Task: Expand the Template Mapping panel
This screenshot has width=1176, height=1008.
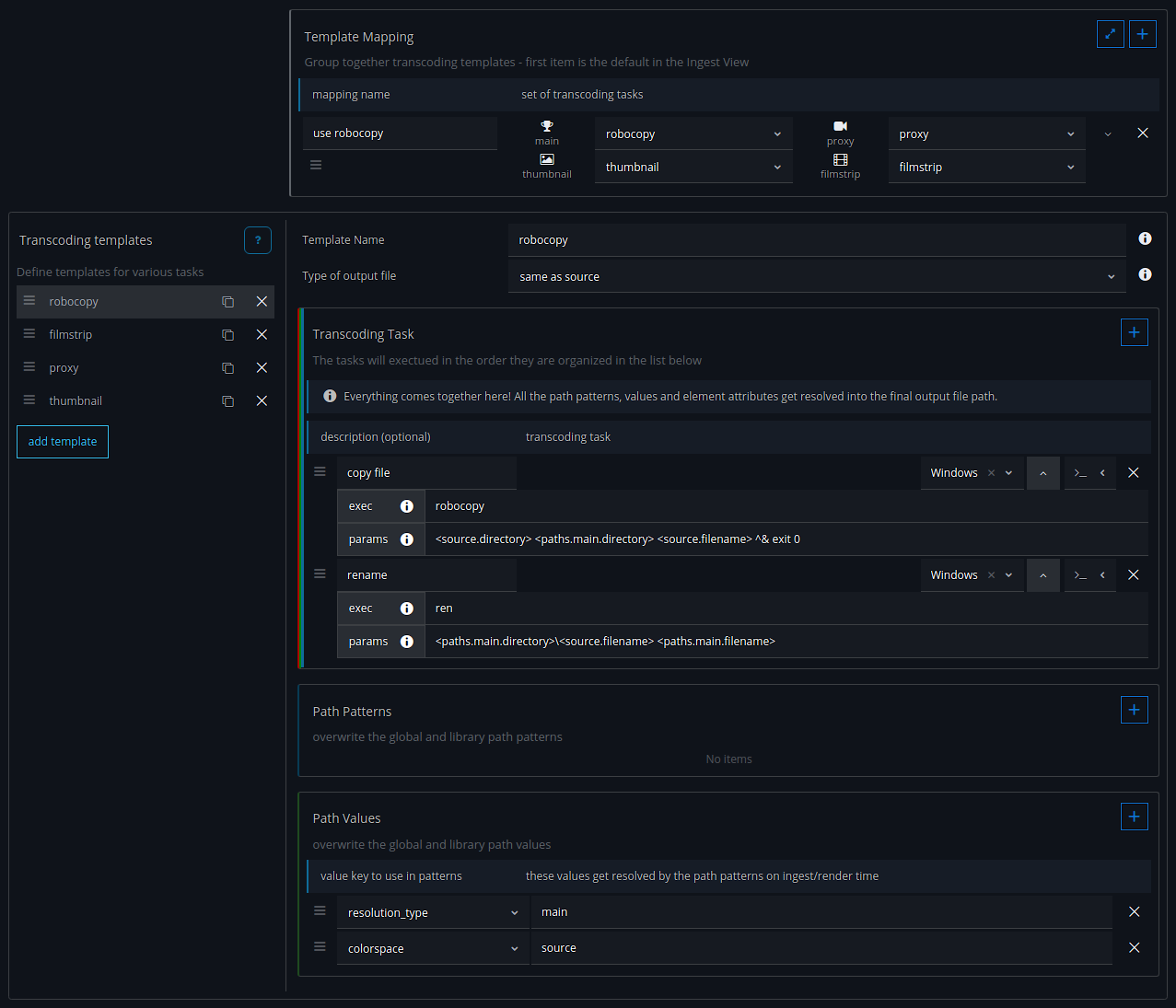Action: tap(1110, 34)
